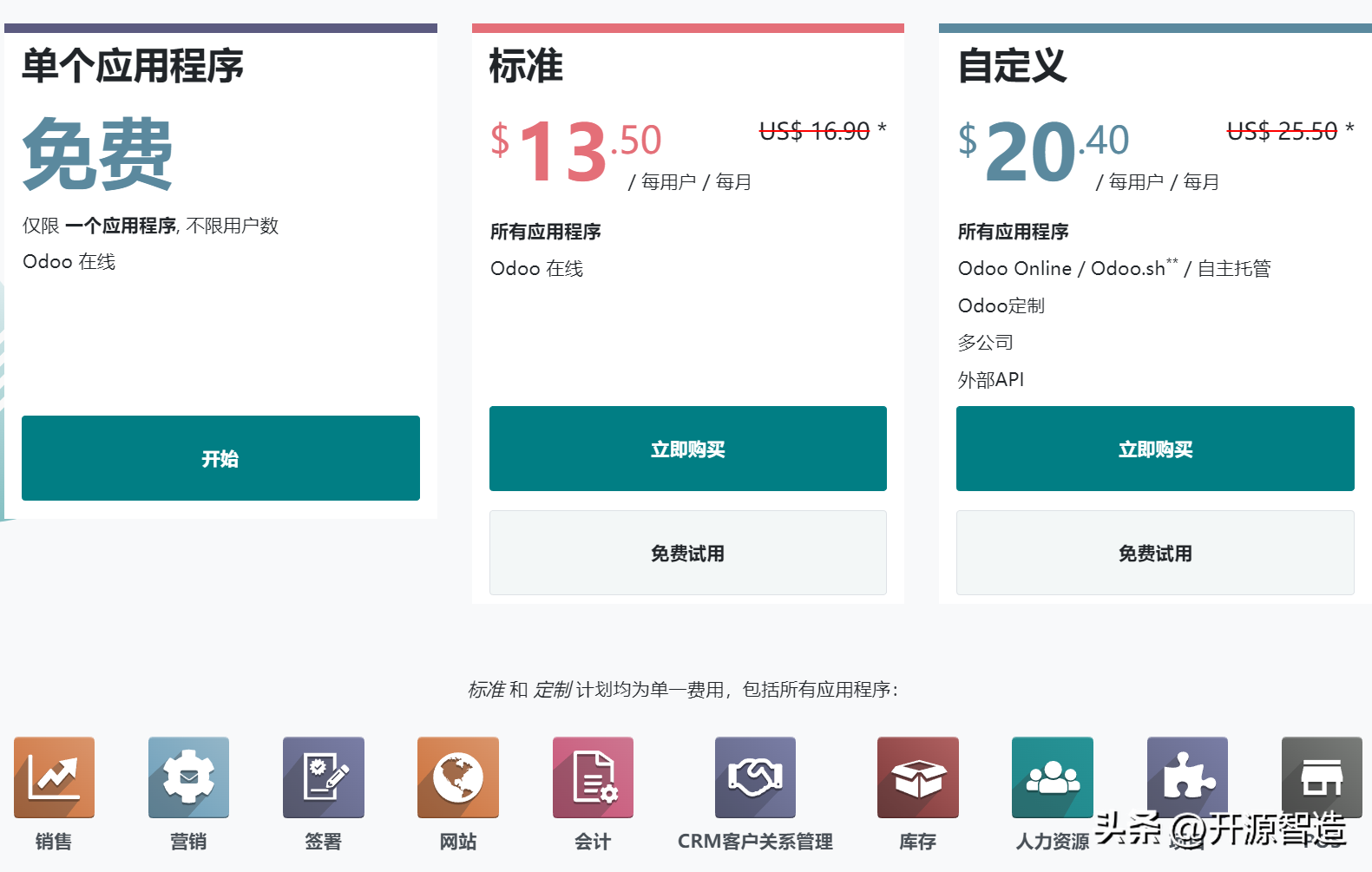This screenshot has height=872, width=1372.
Task: Click the 计划均为单一费用 note sentence
Action: click(685, 690)
